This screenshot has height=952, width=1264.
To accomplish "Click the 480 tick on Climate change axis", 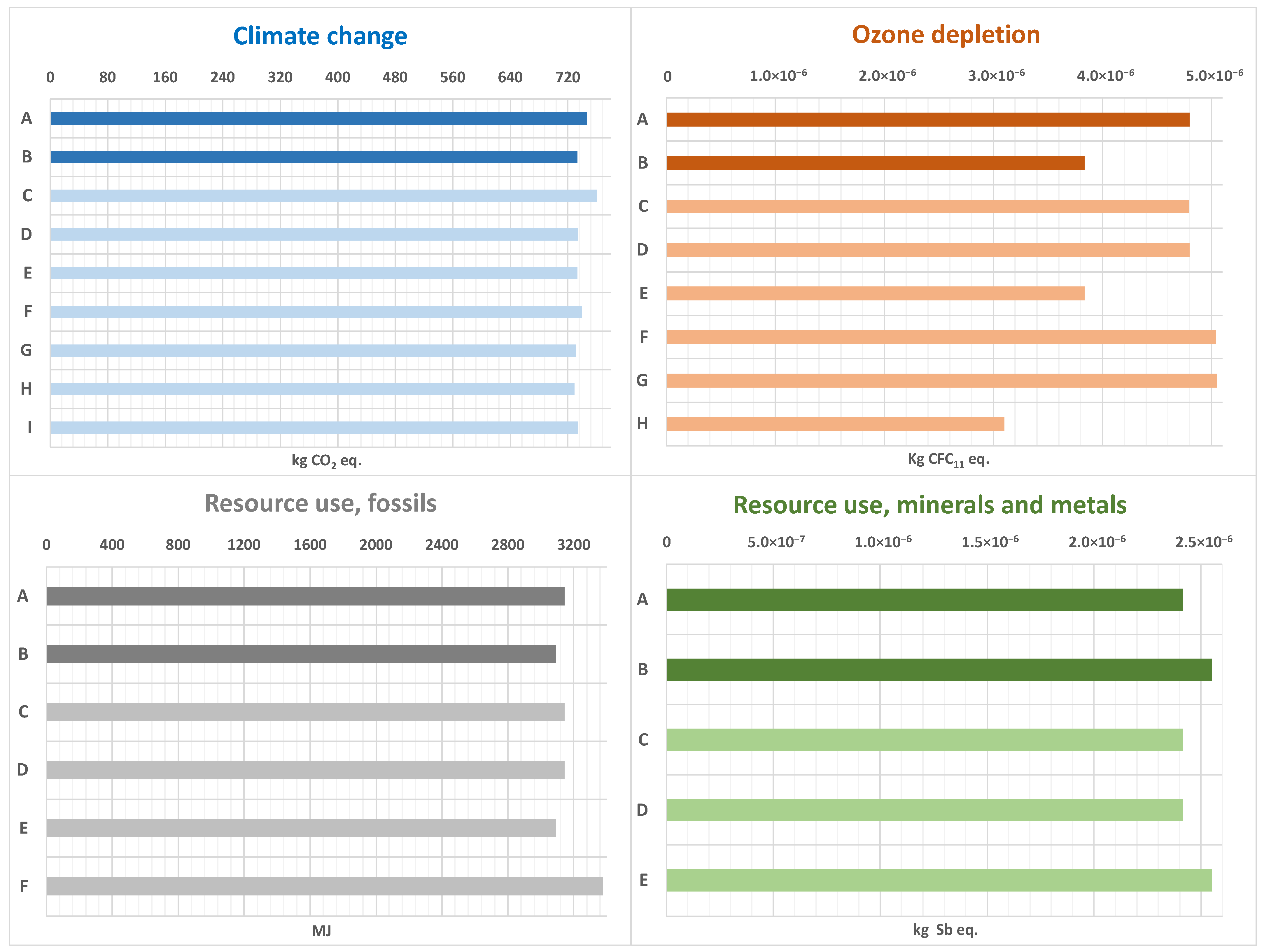I will click(x=395, y=77).
